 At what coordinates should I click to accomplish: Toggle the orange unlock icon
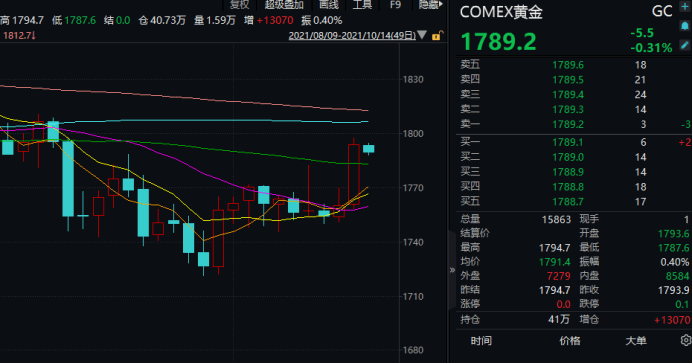(x=437, y=35)
